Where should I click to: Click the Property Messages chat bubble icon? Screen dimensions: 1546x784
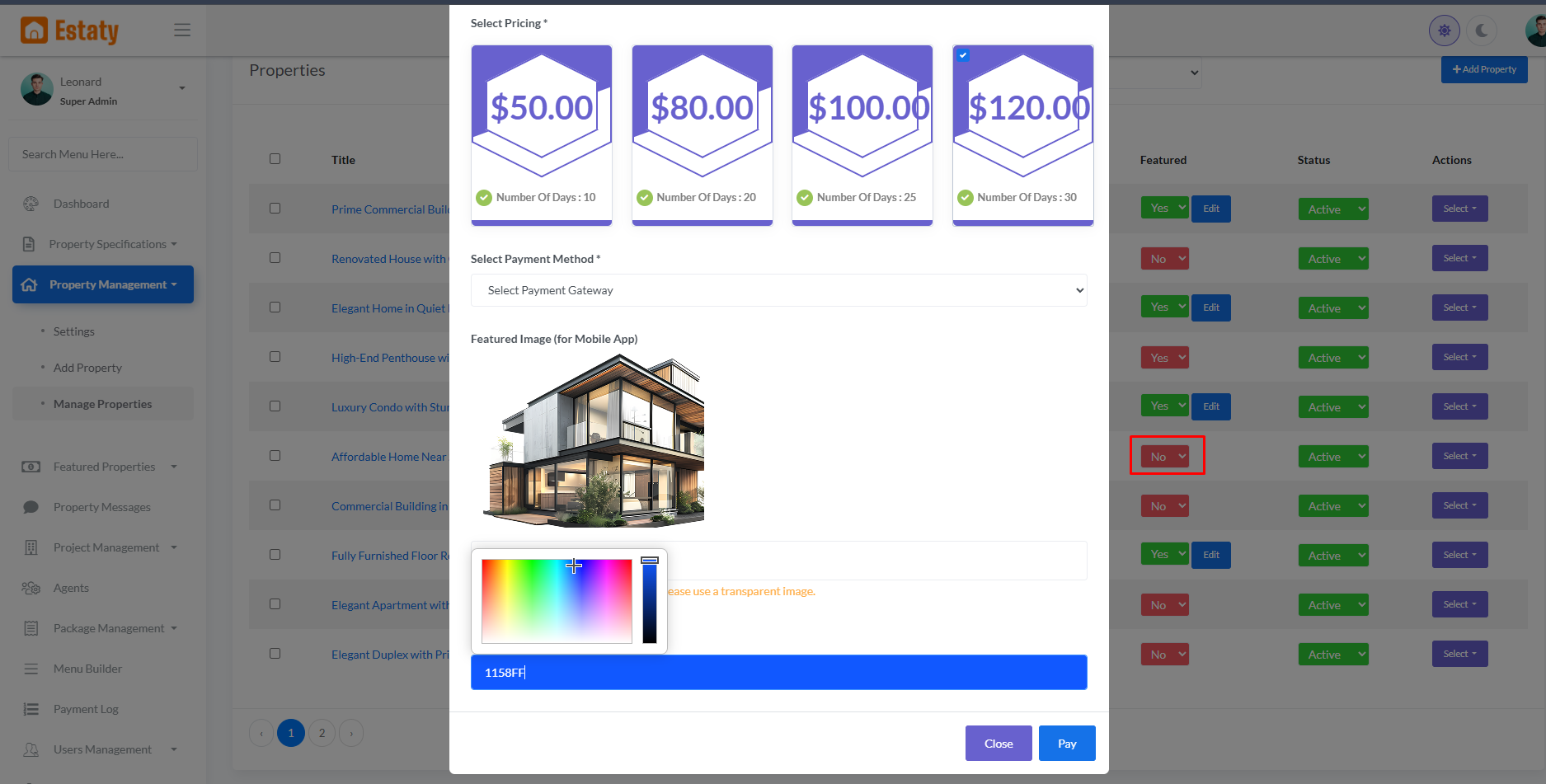31,507
